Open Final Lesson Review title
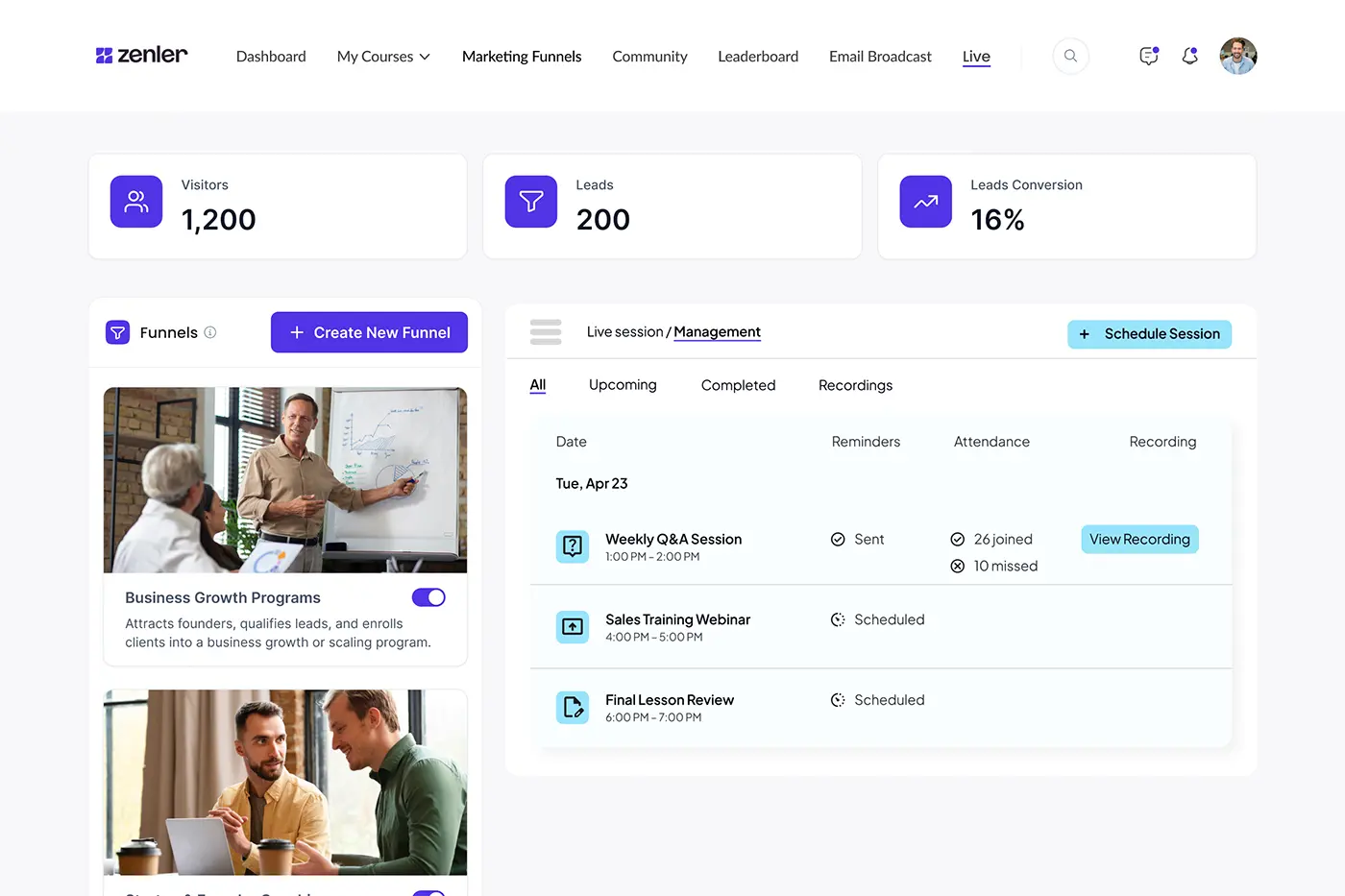 [x=670, y=701]
